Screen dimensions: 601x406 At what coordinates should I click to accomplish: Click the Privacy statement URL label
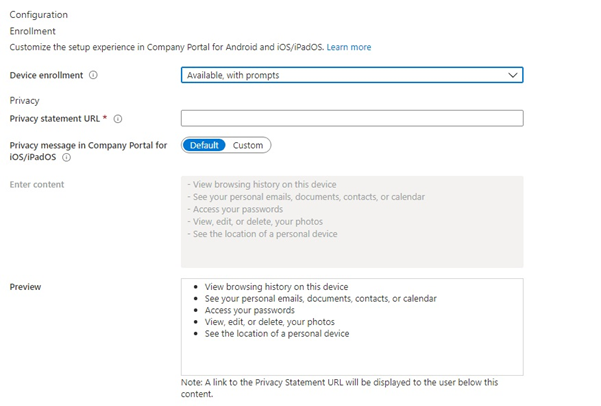pos(55,119)
